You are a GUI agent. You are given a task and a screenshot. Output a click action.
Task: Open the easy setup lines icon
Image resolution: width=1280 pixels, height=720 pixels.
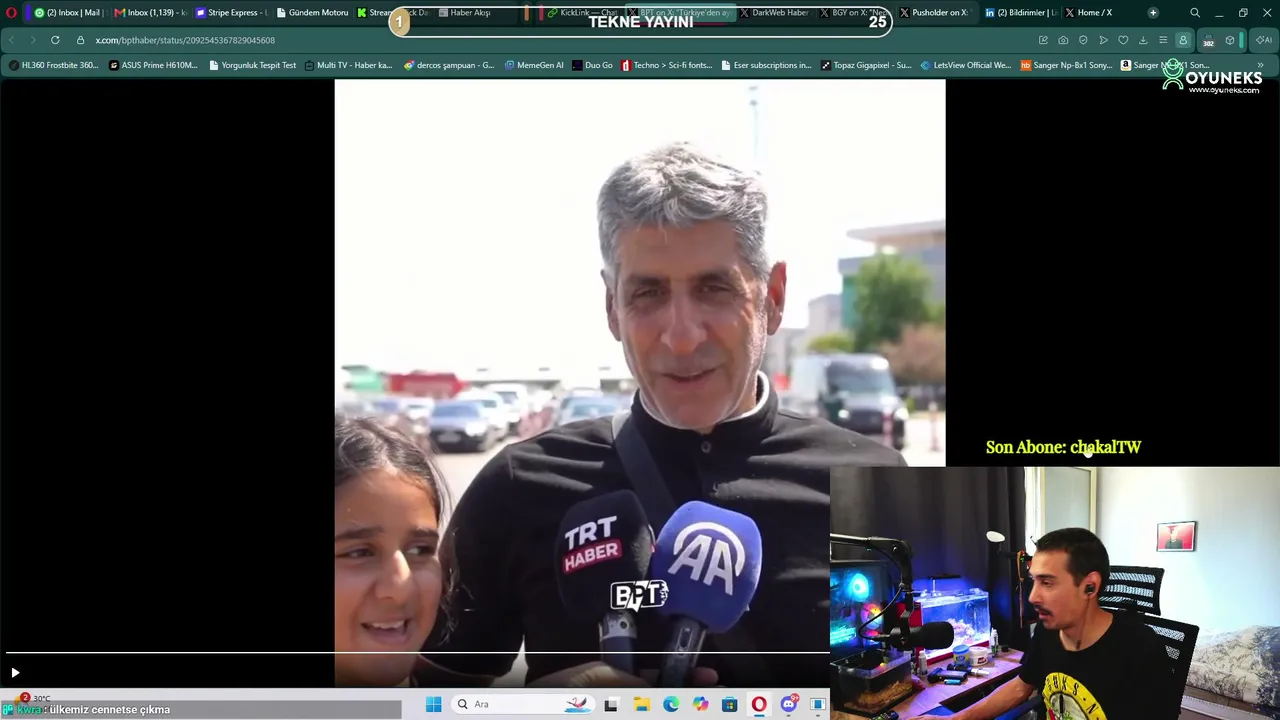[1163, 40]
